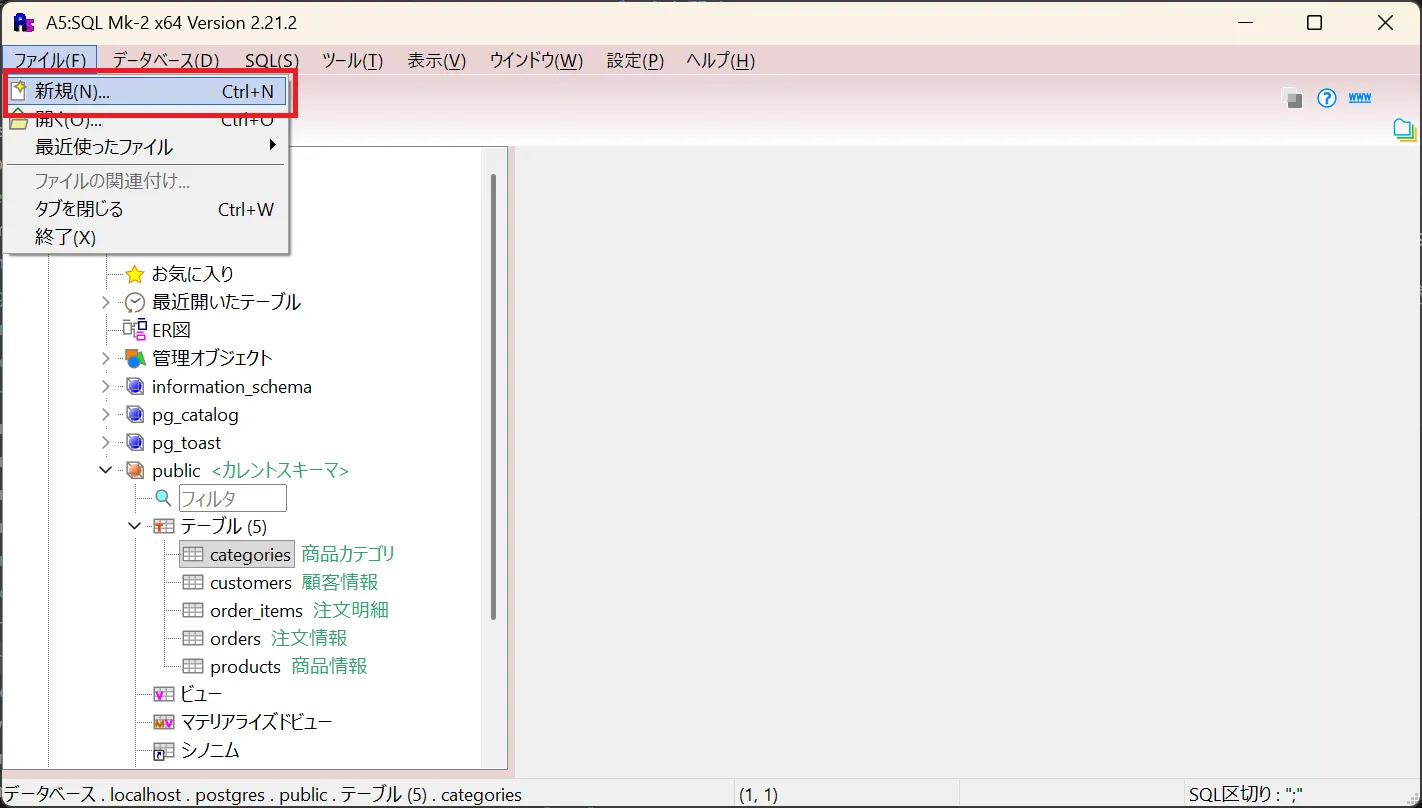Screen dimensions: 1422x808
Task: Choose 新規(N)... from the File menu
Action: 146,91
